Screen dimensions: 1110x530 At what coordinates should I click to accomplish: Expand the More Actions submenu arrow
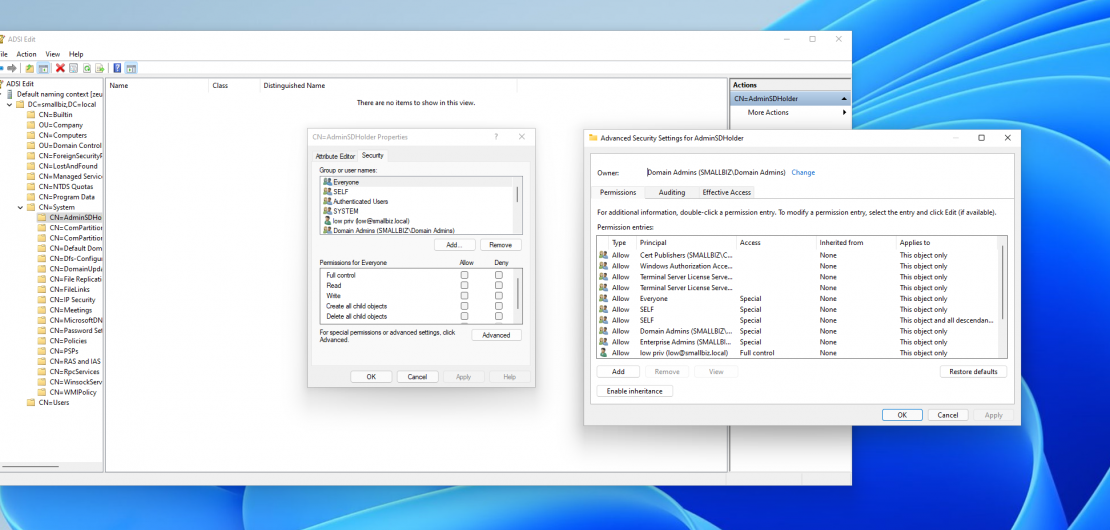tap(844, 112)
